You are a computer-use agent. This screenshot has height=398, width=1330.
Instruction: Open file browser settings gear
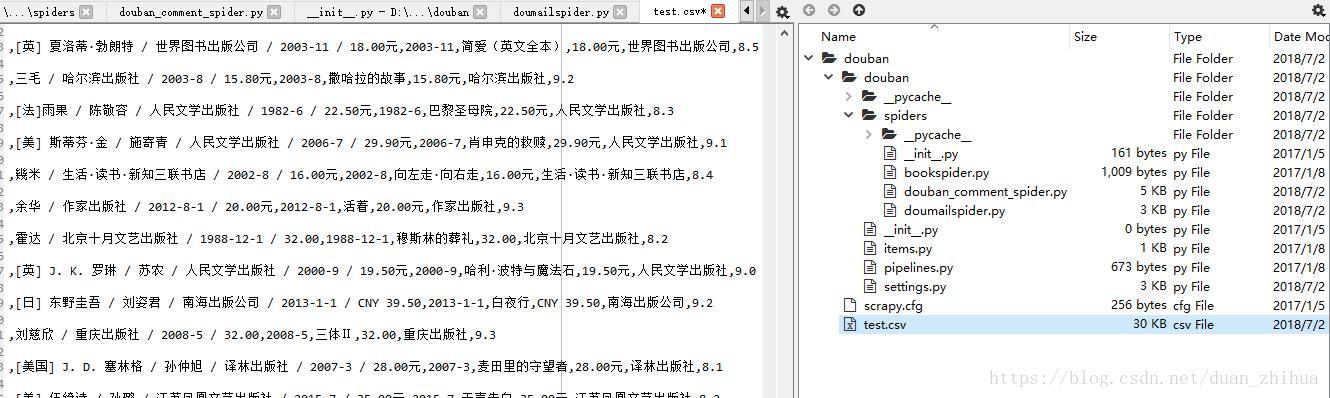pyautogui.click(x=1318, y=11)
